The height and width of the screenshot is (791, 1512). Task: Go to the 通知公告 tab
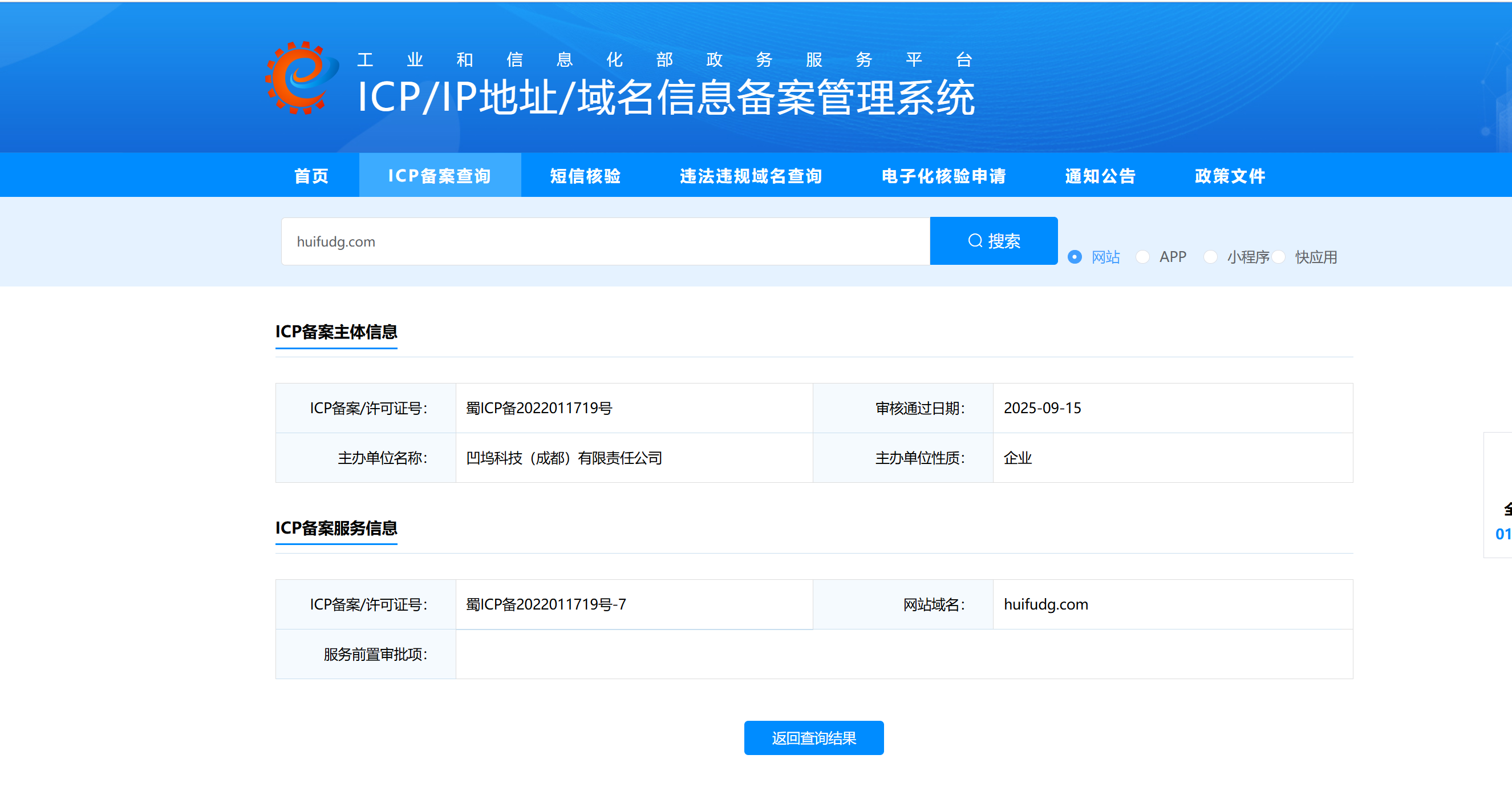point(1100,176)
